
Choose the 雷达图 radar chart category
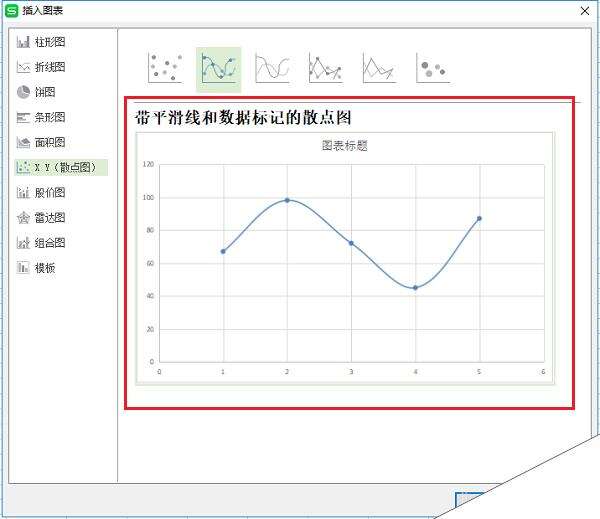(x=41, y=218)
